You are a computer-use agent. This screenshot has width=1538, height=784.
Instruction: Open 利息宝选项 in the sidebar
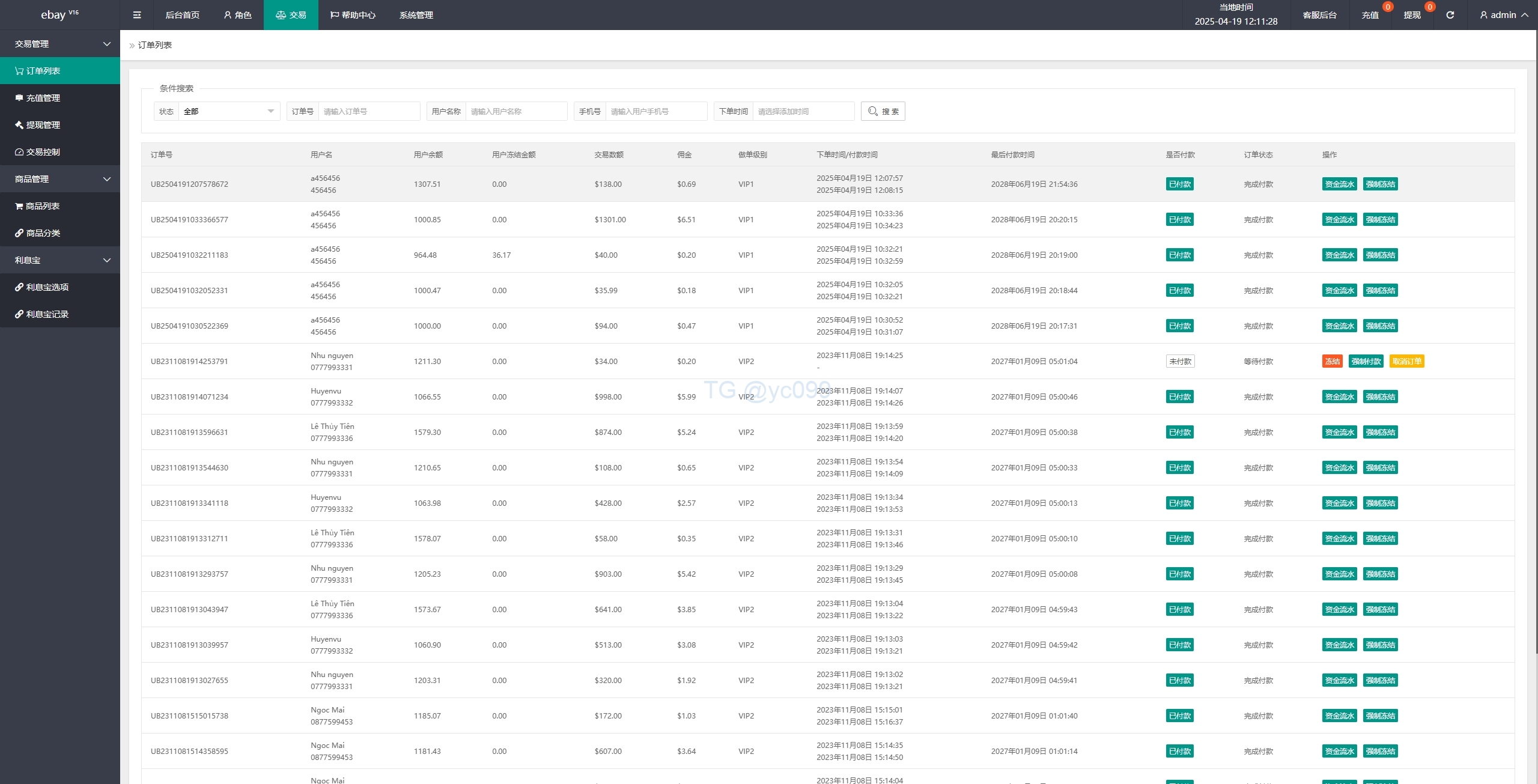[42, 287]
